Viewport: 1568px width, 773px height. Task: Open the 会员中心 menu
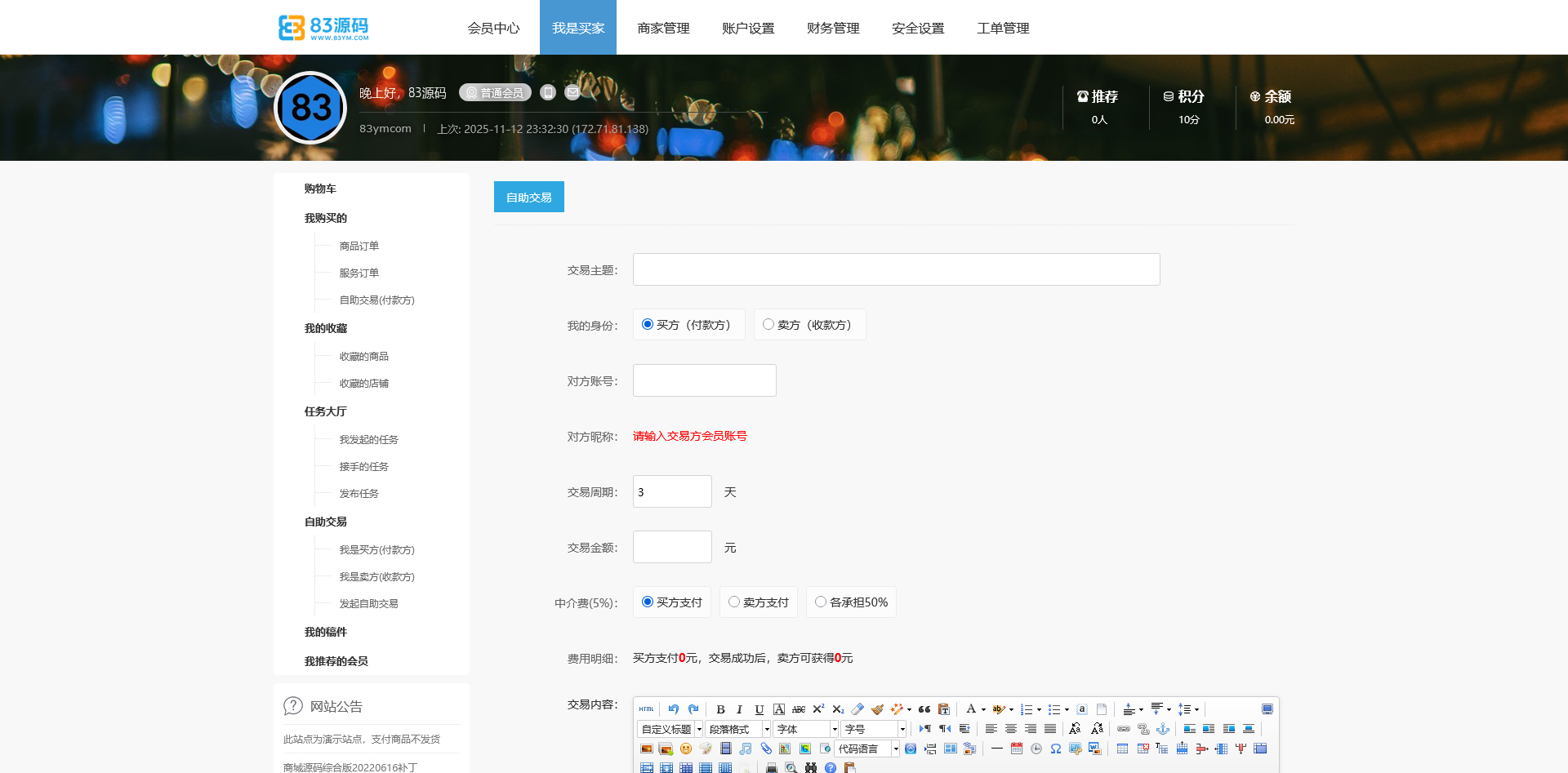(x=493, y=28)
